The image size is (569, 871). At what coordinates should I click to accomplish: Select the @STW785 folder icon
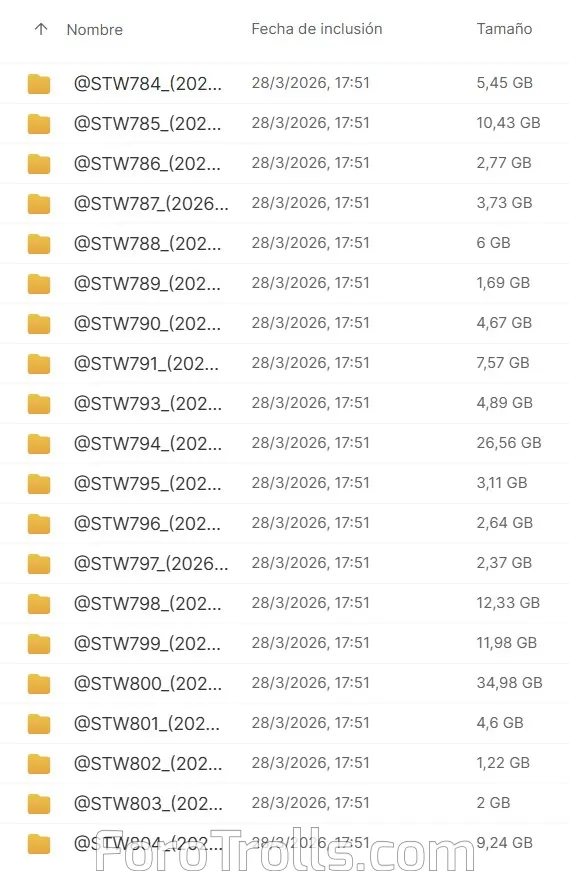(39, 123)
